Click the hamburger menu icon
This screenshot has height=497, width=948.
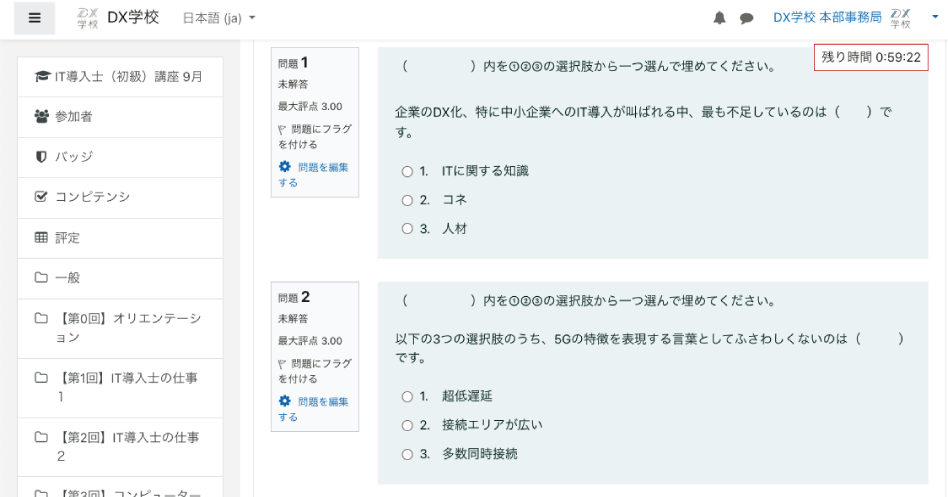pyautogui.click(x=35, y=19)
